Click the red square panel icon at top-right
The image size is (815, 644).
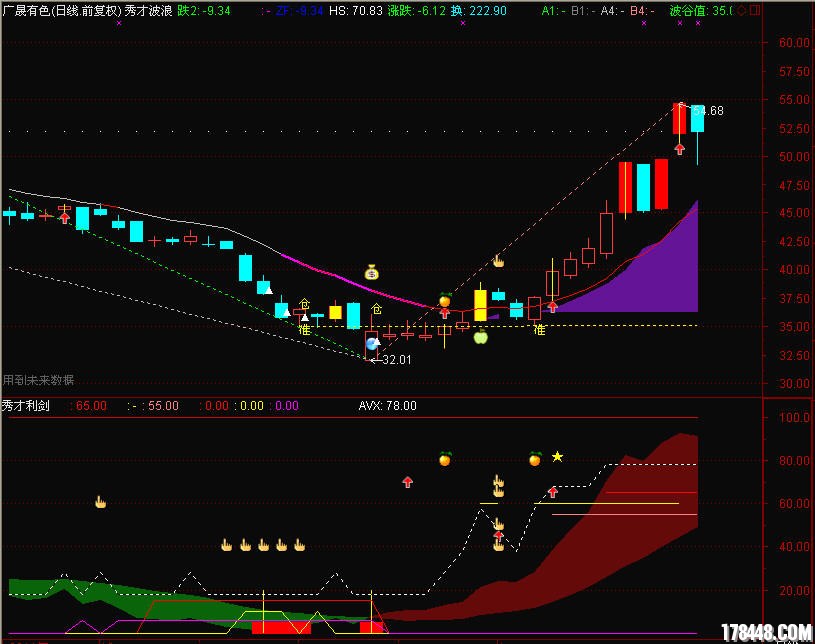[755, 10]
